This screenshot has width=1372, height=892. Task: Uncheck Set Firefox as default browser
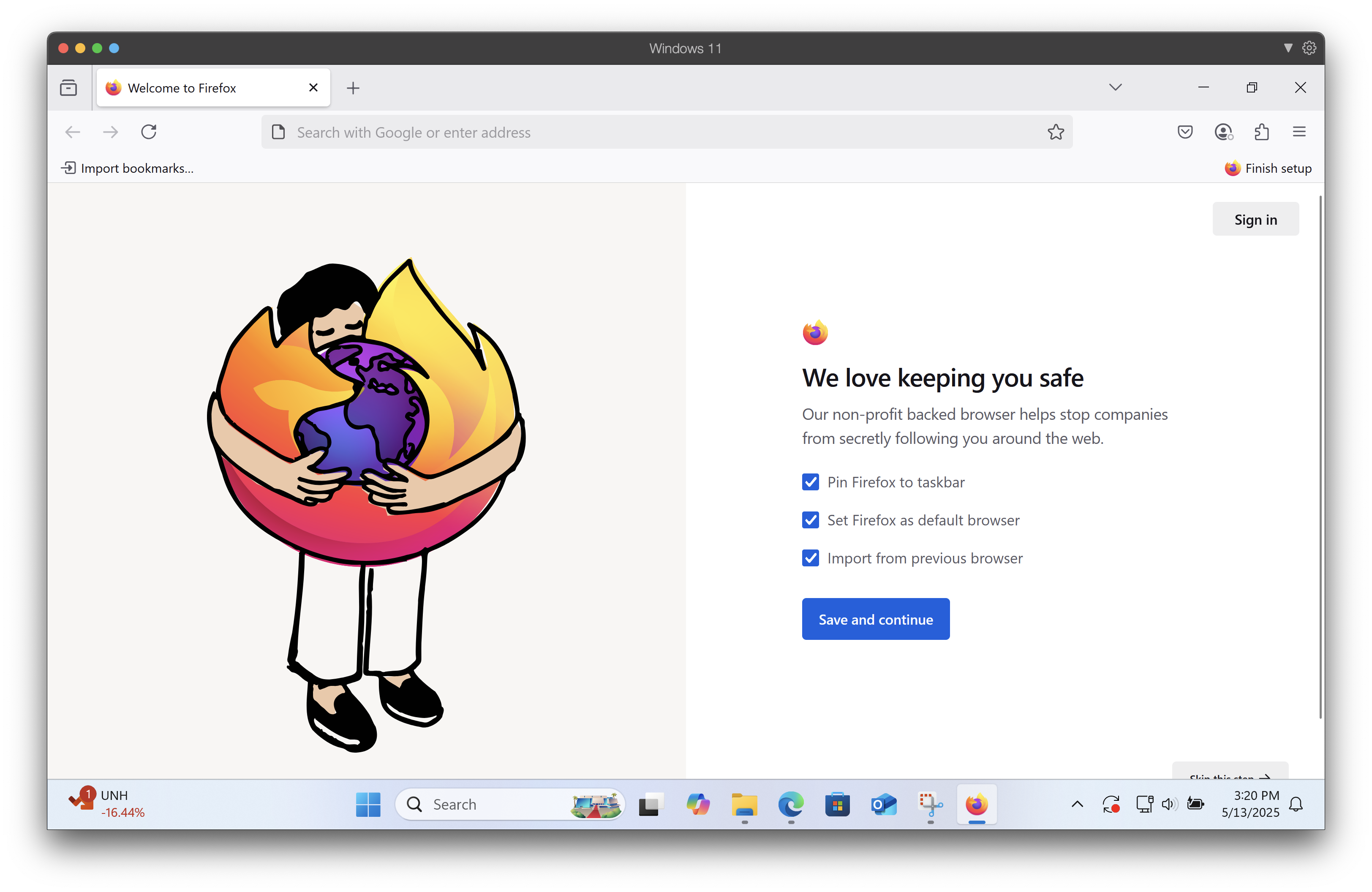810,520
